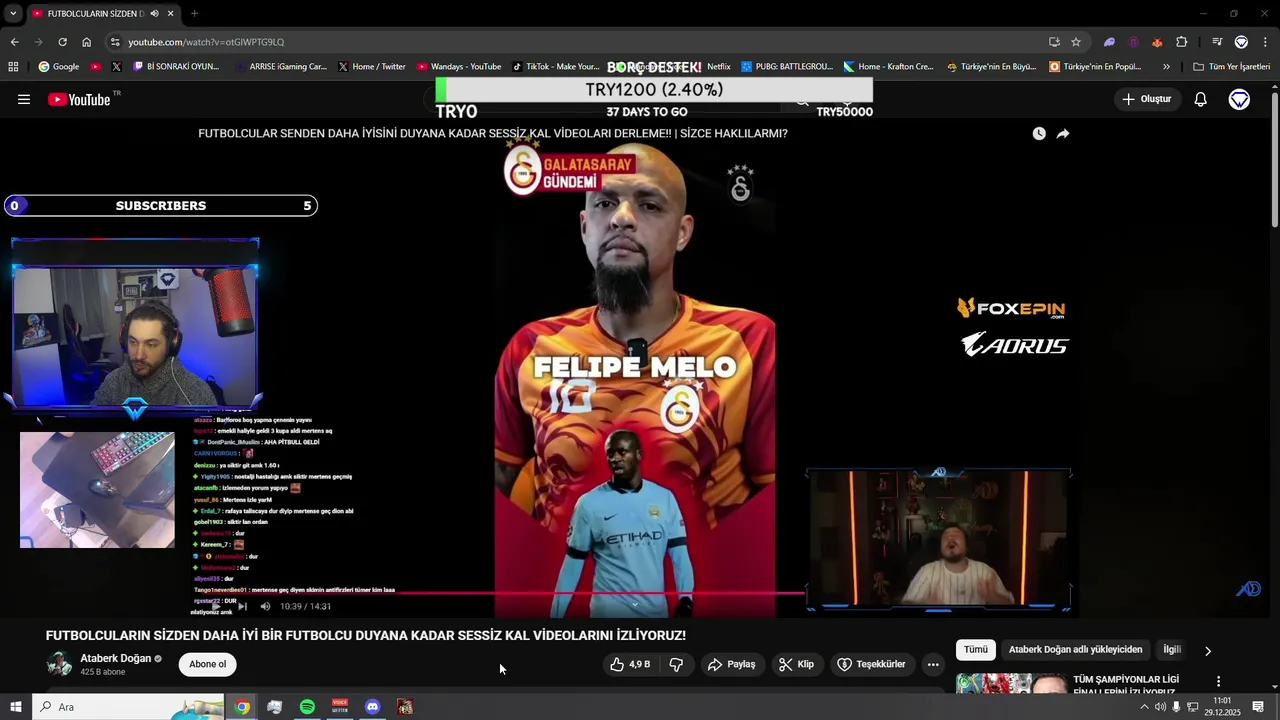This screenshot has height=720, width=1280.
Task: Open the Wandays - YouTube bookmark
Action: click(459, 67)
